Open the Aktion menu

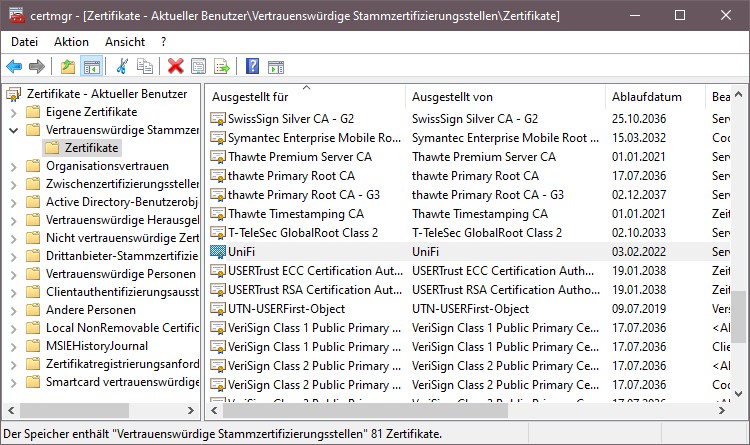point(71,42)
